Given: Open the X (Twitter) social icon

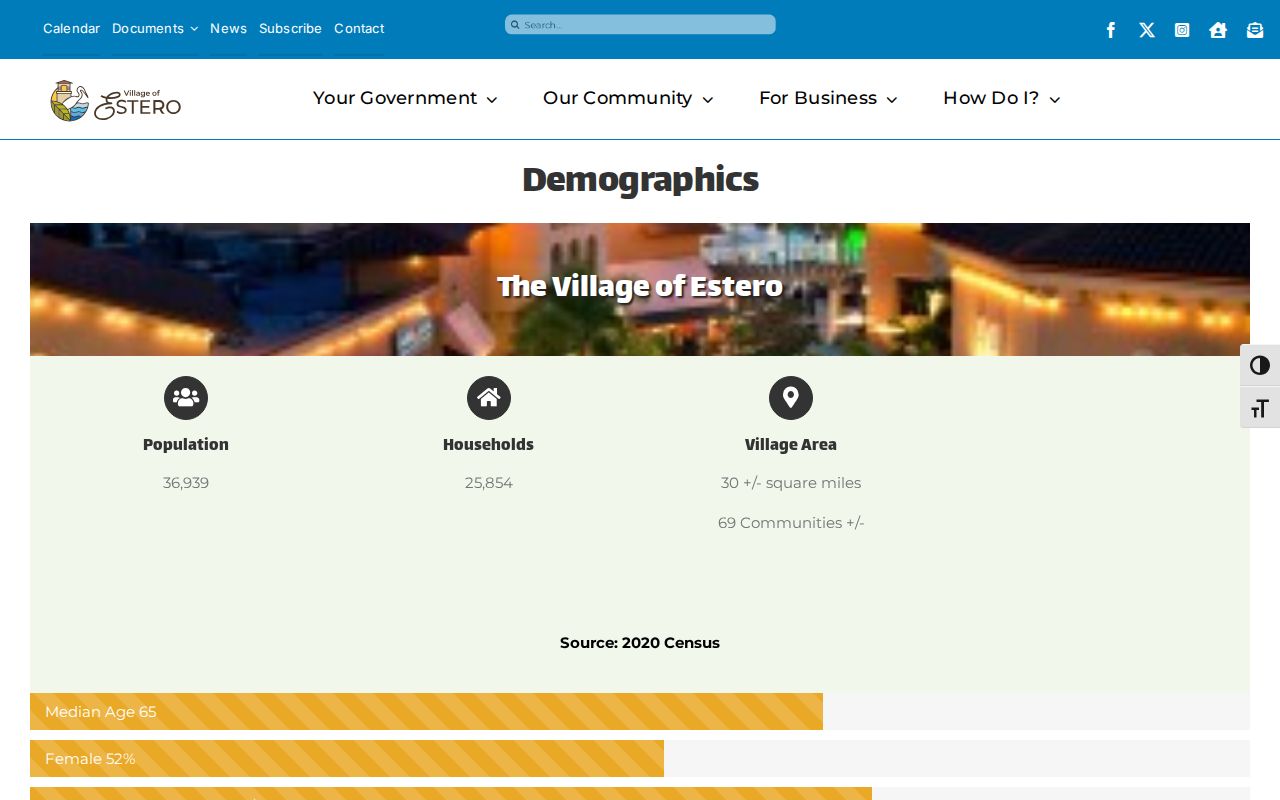Looking at the screenshot, I should (x=1147, y=30).
